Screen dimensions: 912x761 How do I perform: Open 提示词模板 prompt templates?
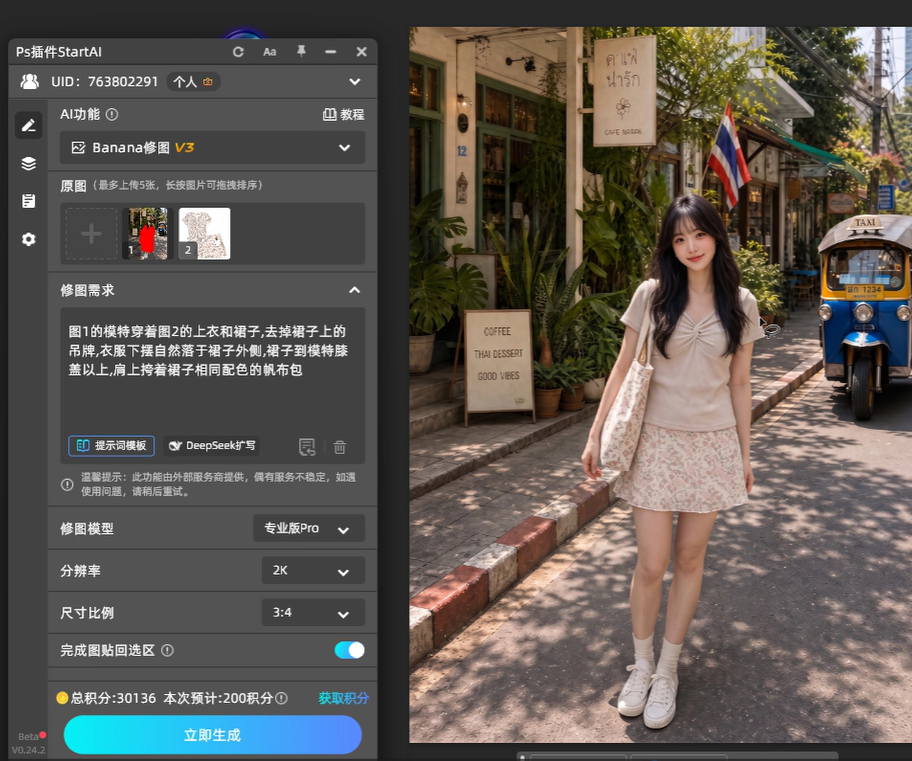112,446
